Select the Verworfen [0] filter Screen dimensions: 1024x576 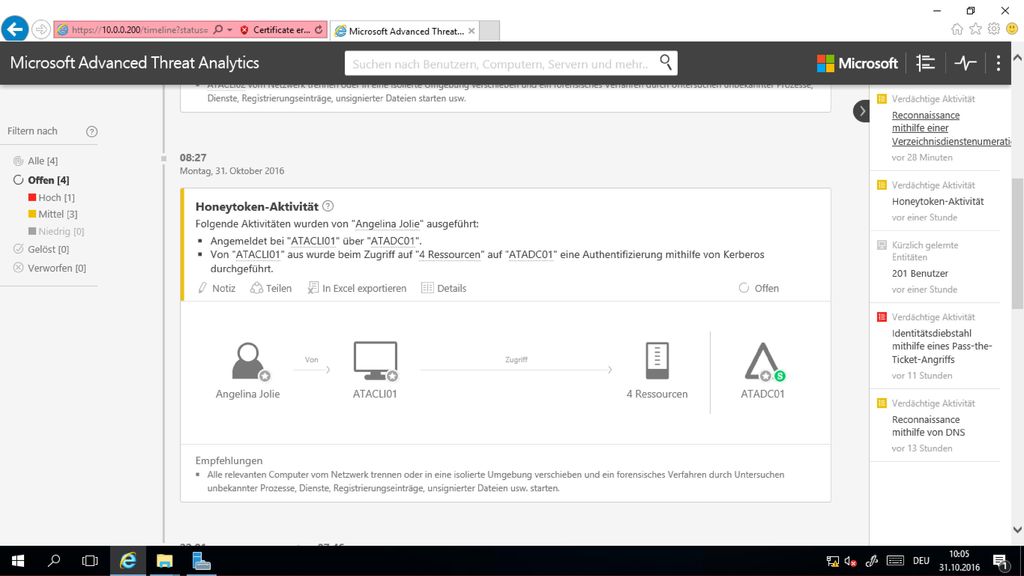point(50,268)
